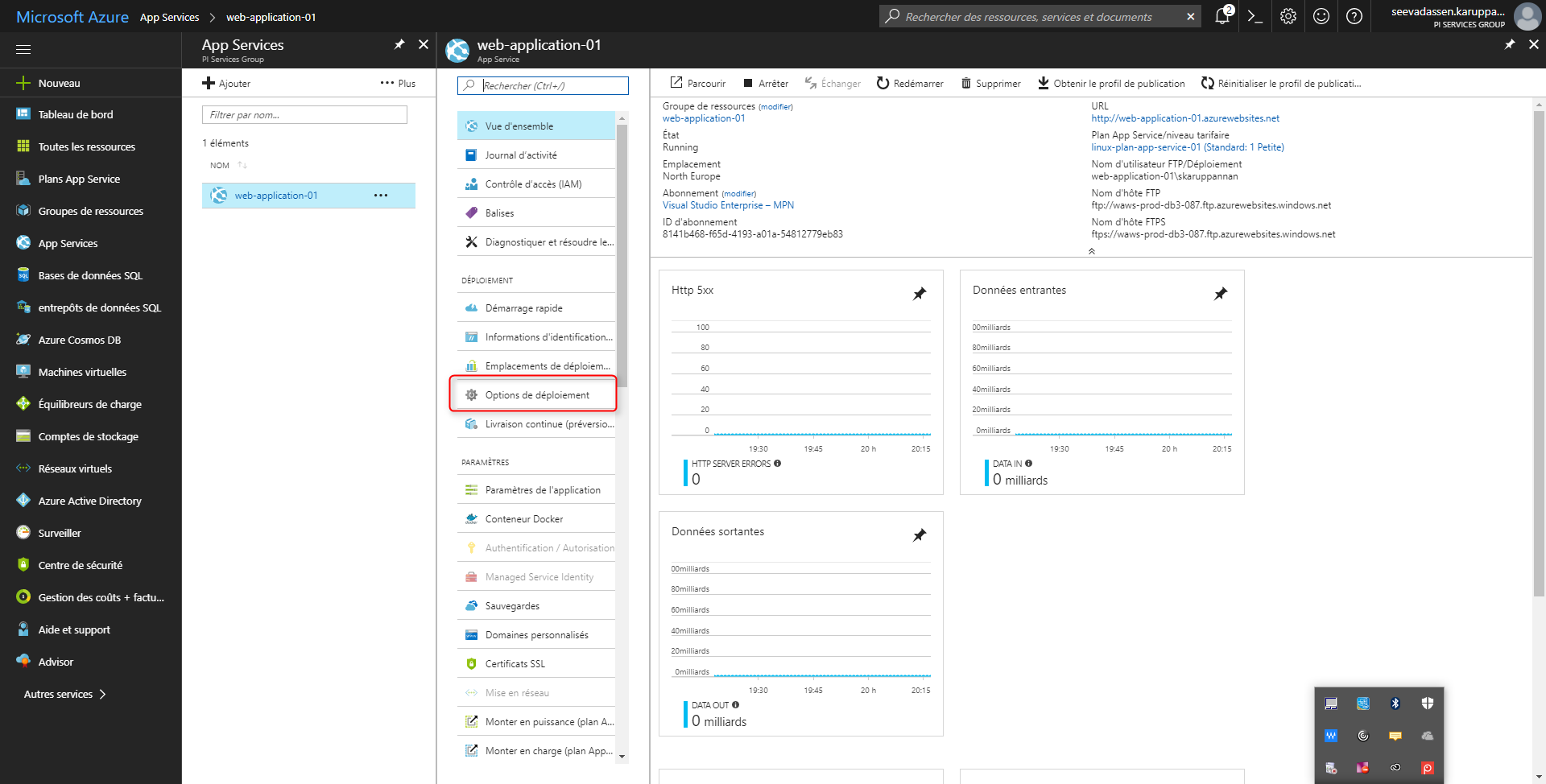Sort list by NOM column
1546x784 pixels.
(228, 165)
